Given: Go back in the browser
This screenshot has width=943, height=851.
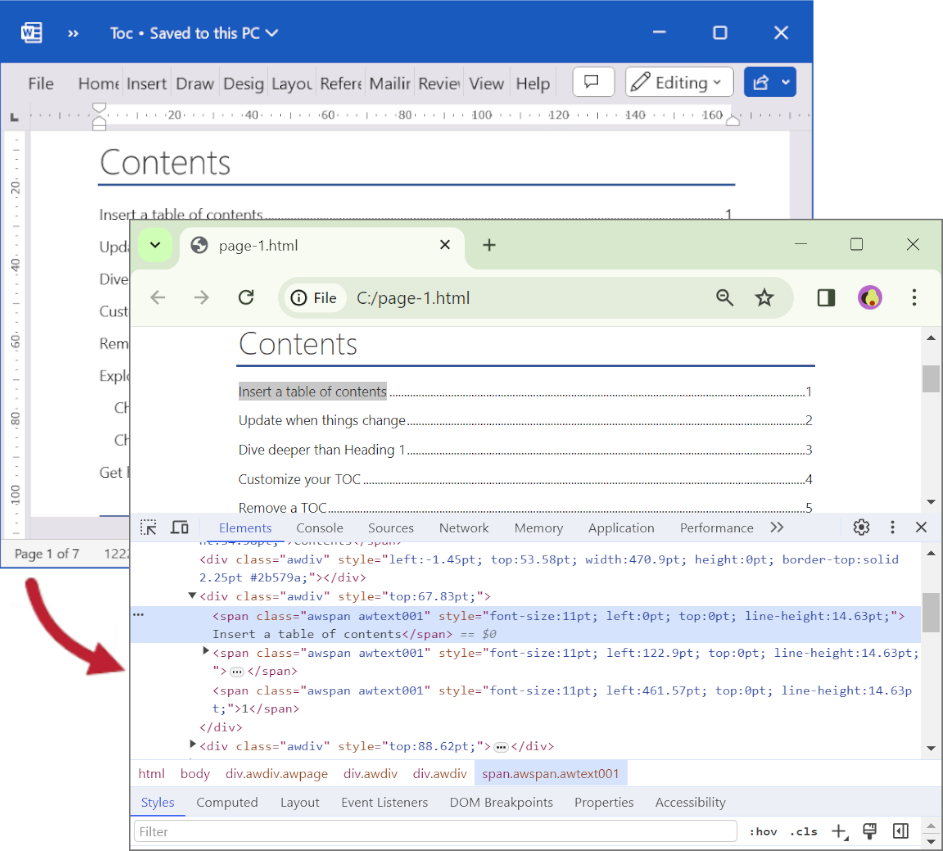Looking at the screenshot, I should click(158, 298).
